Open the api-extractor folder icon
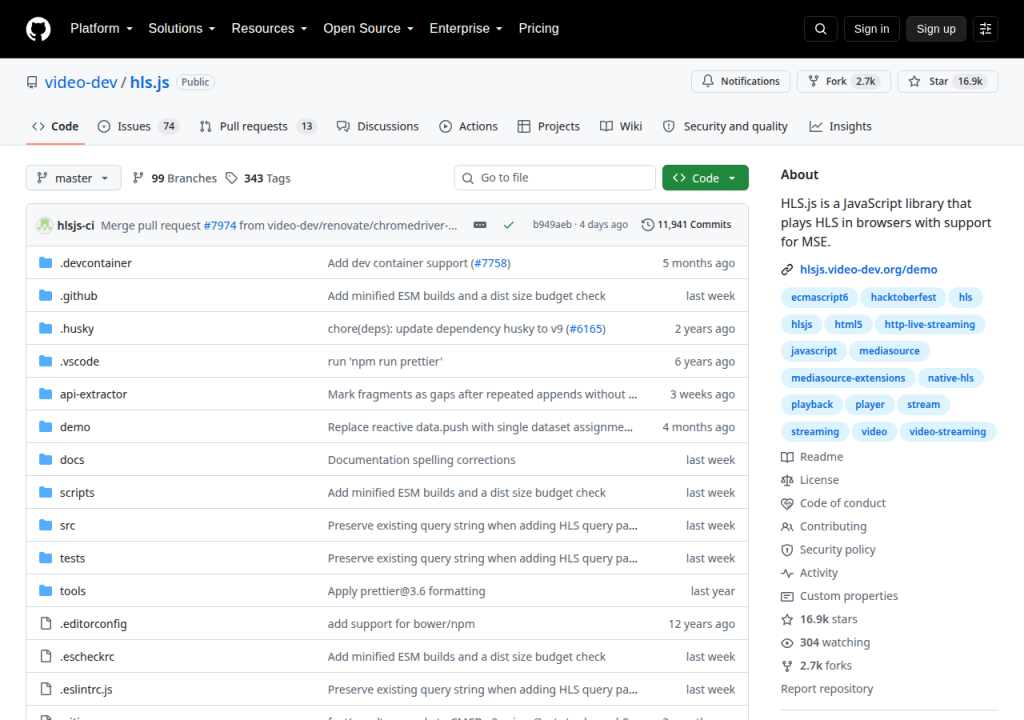This screenshot has height=720, width=1024. 45,394
